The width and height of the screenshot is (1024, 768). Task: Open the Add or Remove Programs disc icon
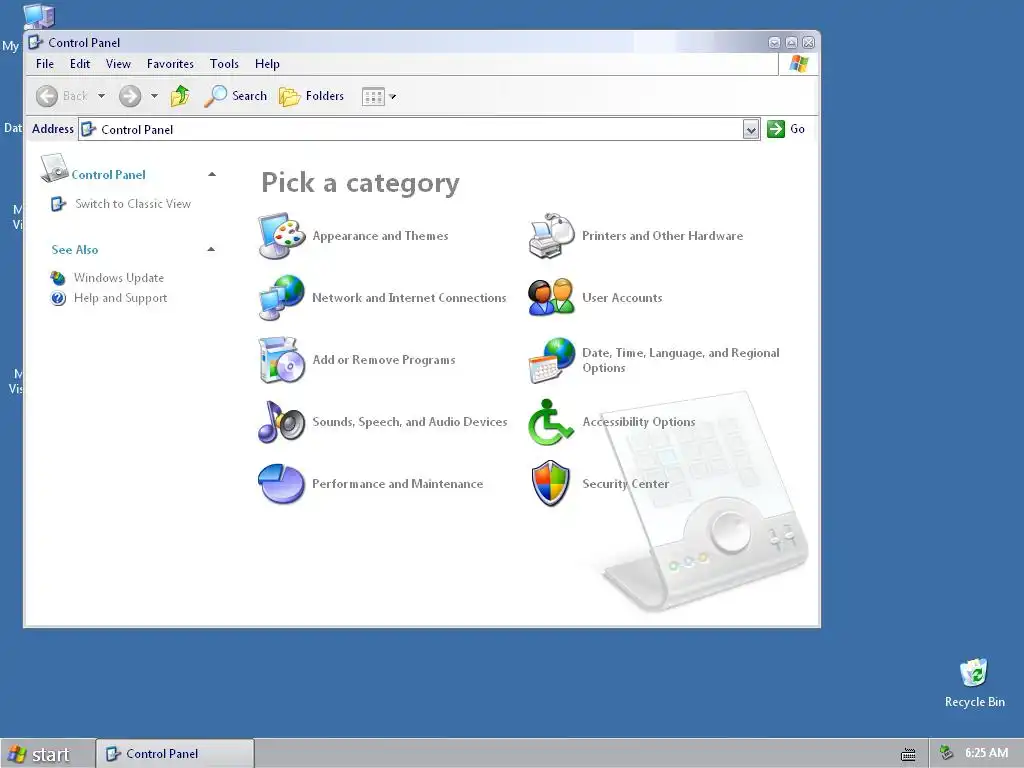click(x=281, y=360)
